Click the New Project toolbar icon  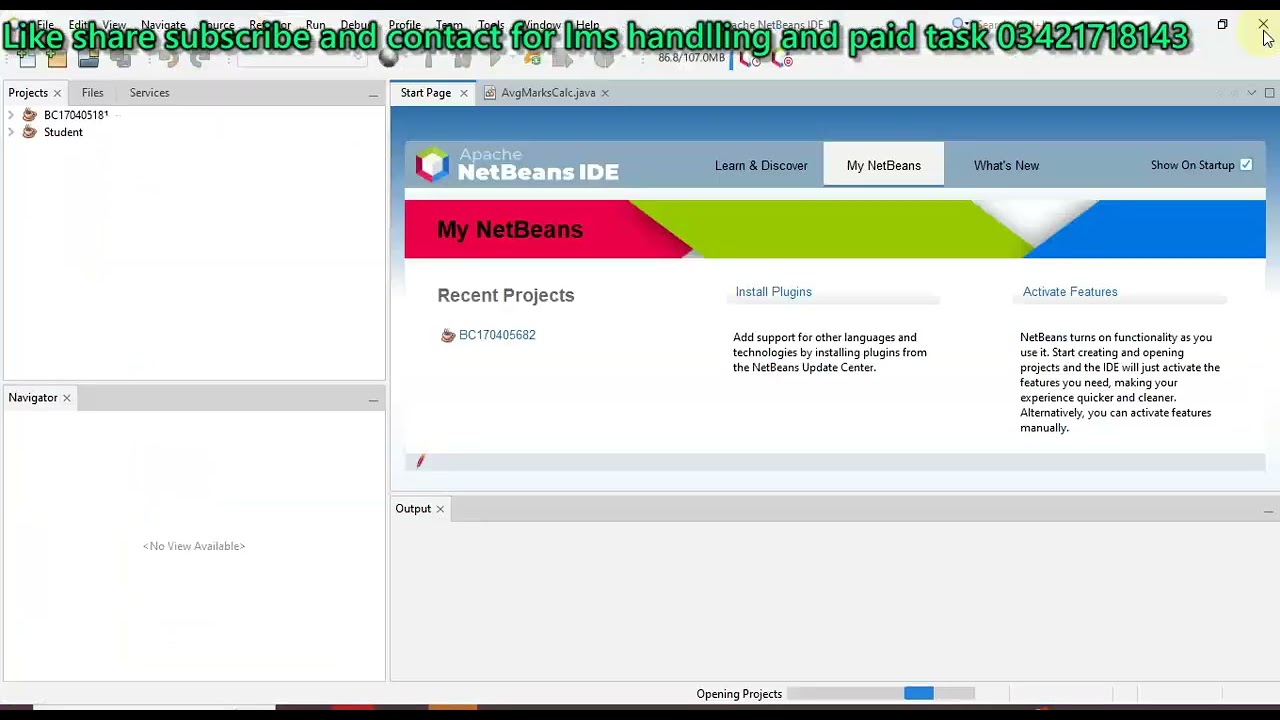click(x=57, y=60)
